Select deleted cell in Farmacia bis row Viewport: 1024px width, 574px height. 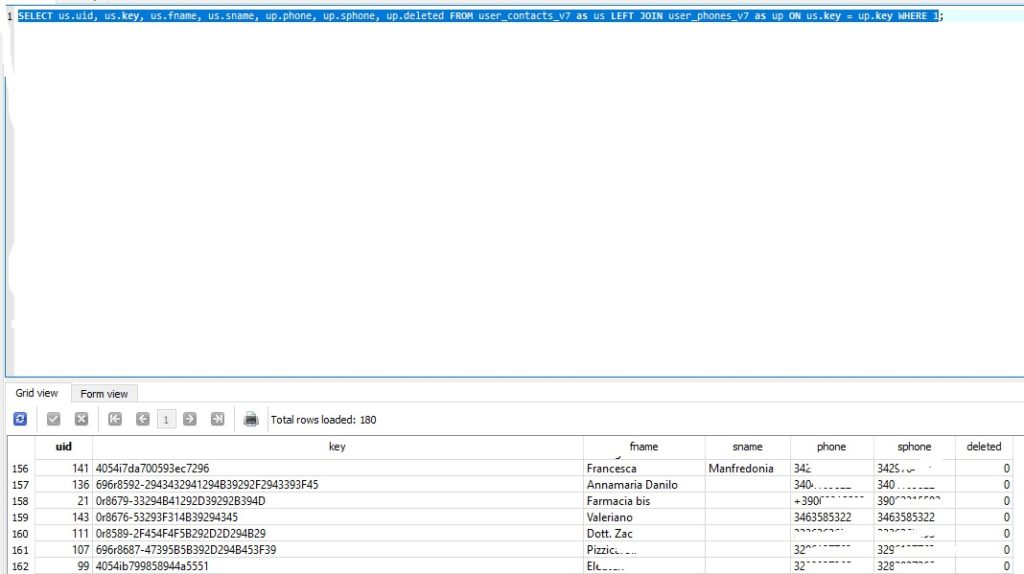(984, 501)
